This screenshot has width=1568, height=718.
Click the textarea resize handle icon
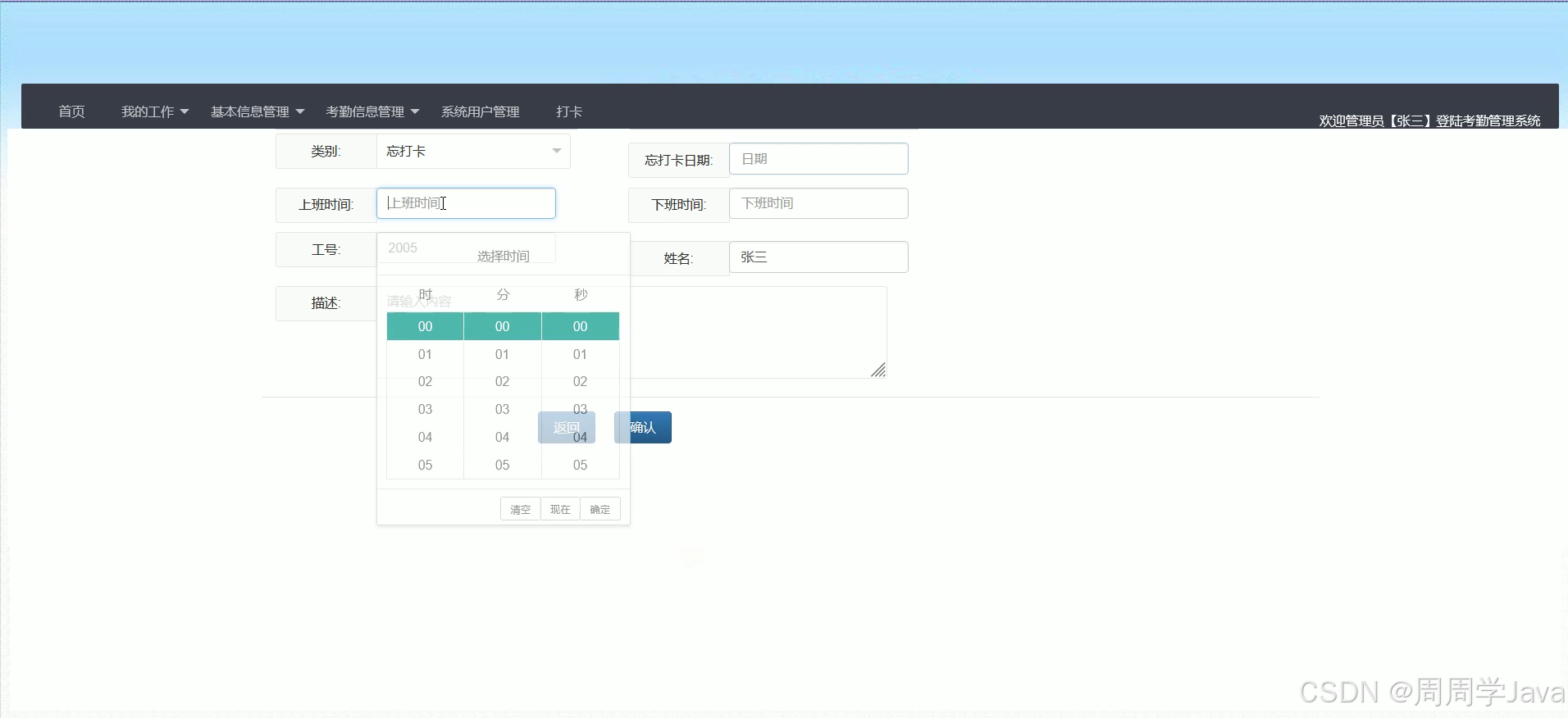(878, 370)
